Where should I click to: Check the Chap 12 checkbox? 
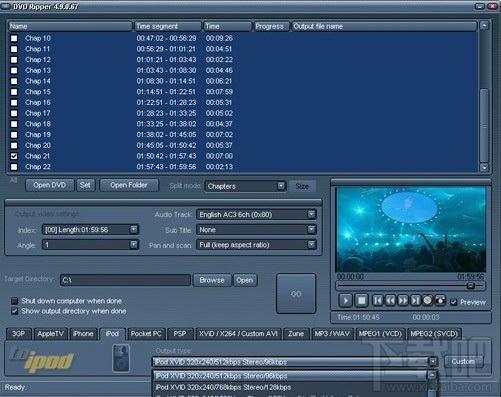(14, 60)
